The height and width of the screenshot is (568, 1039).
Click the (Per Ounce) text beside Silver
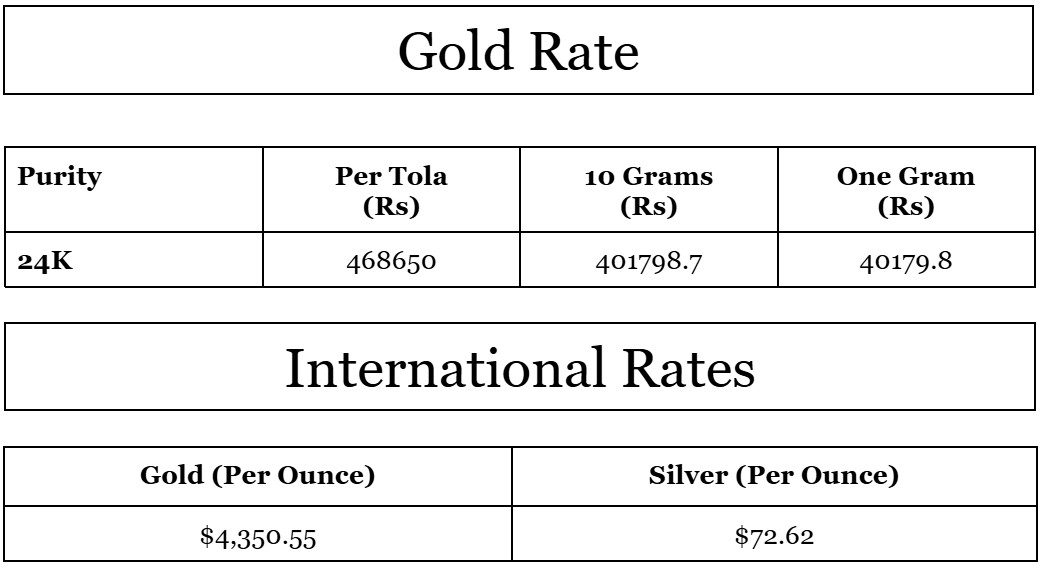[817, 477]
